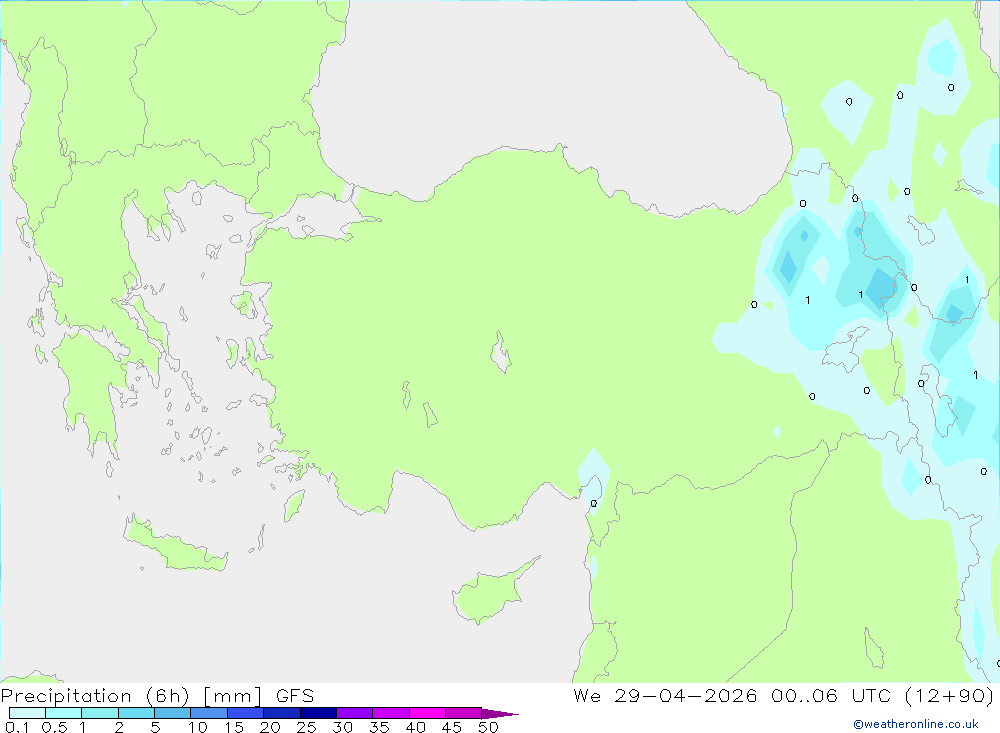Screen dimensions: 1000x733
Task: Click the '0.1' legend scale label
Action: 17,727
